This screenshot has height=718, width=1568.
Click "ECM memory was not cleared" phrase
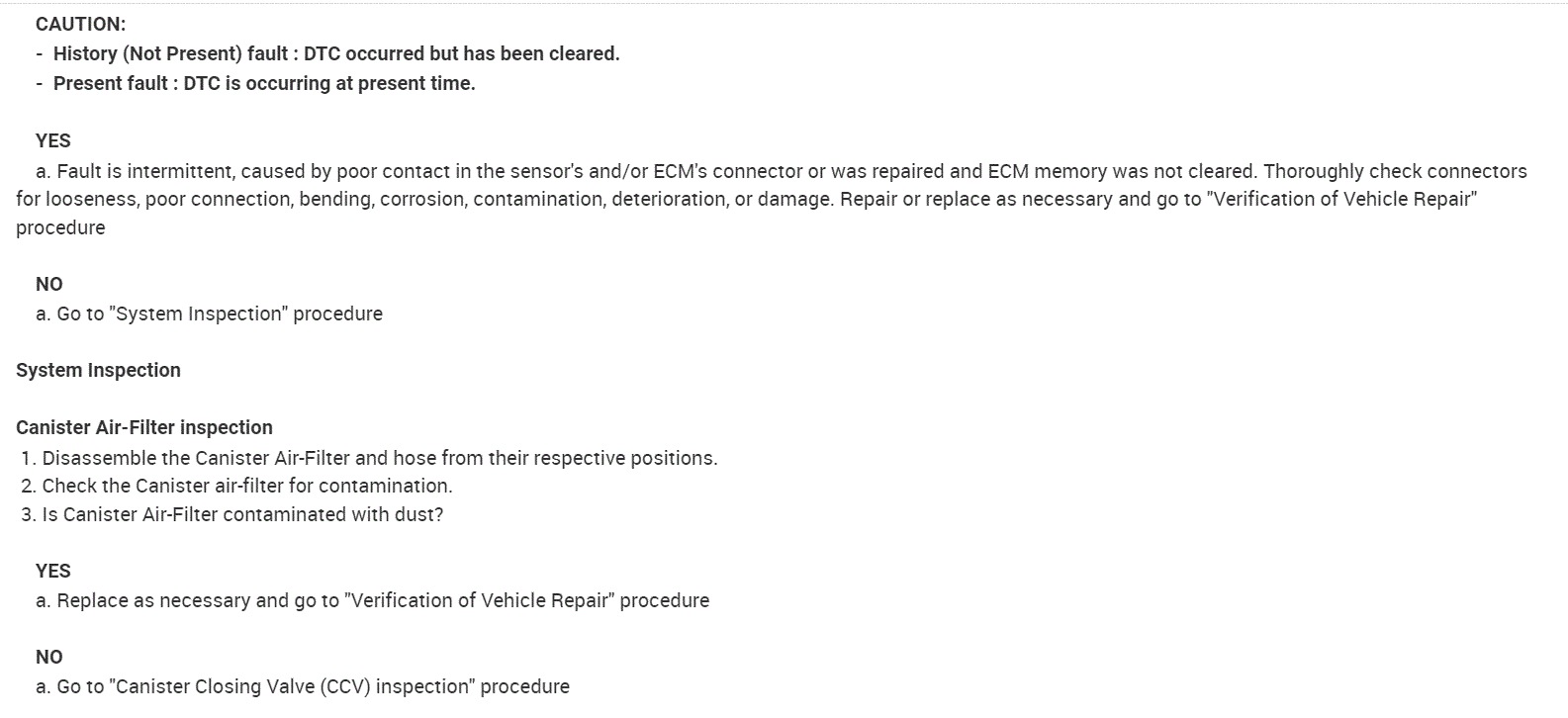(1122, 171)
